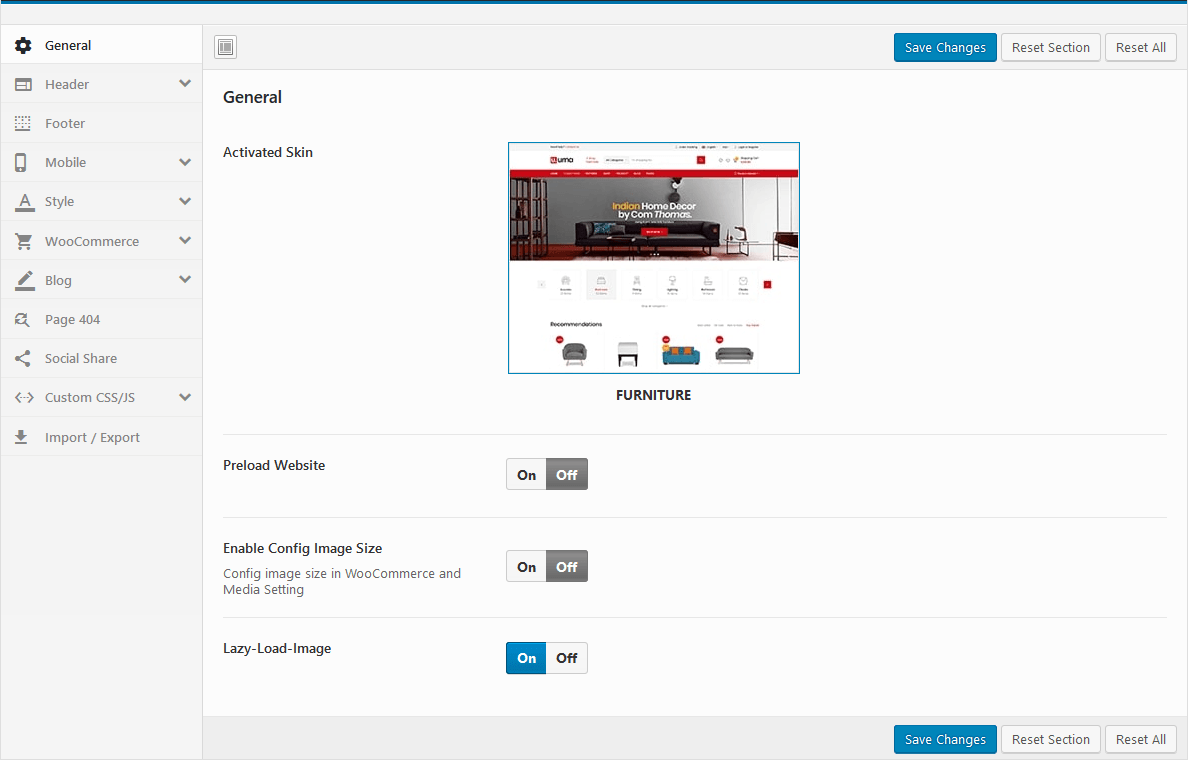The width and height of the screenshot is (1188, 760).
Task: Set Enable Config Image Size to Off
Action: [567, 566]
